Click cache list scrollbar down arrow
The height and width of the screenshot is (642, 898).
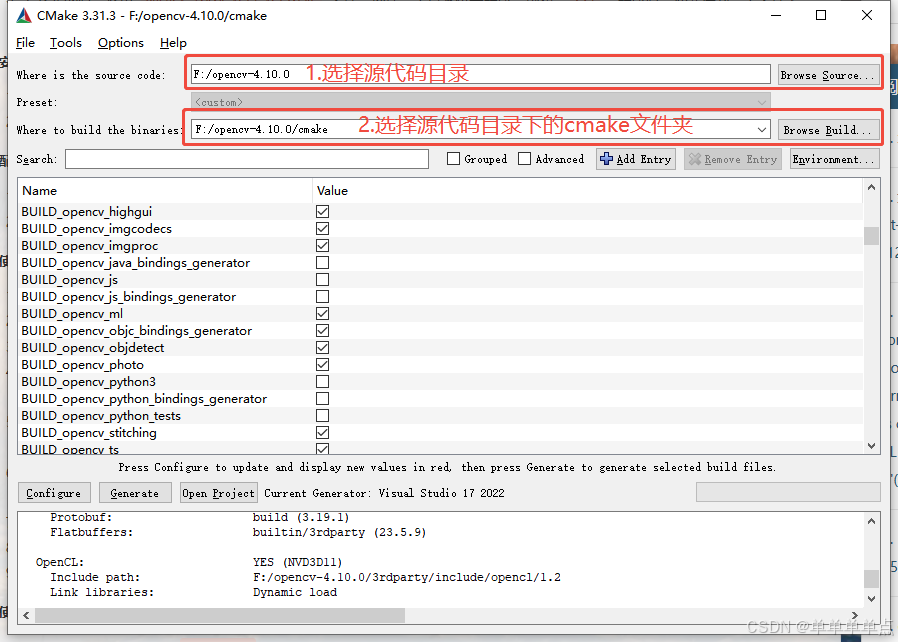coord(871,446)
